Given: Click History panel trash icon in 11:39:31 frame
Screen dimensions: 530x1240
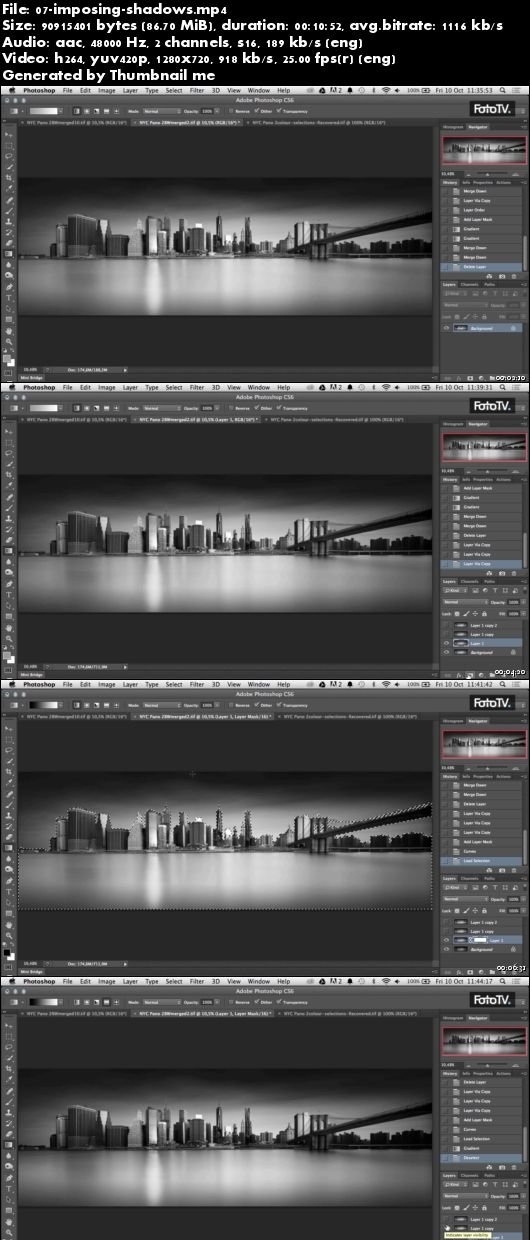Looking at the screenshot, I should pyautogui.click(x=514, y=573).
